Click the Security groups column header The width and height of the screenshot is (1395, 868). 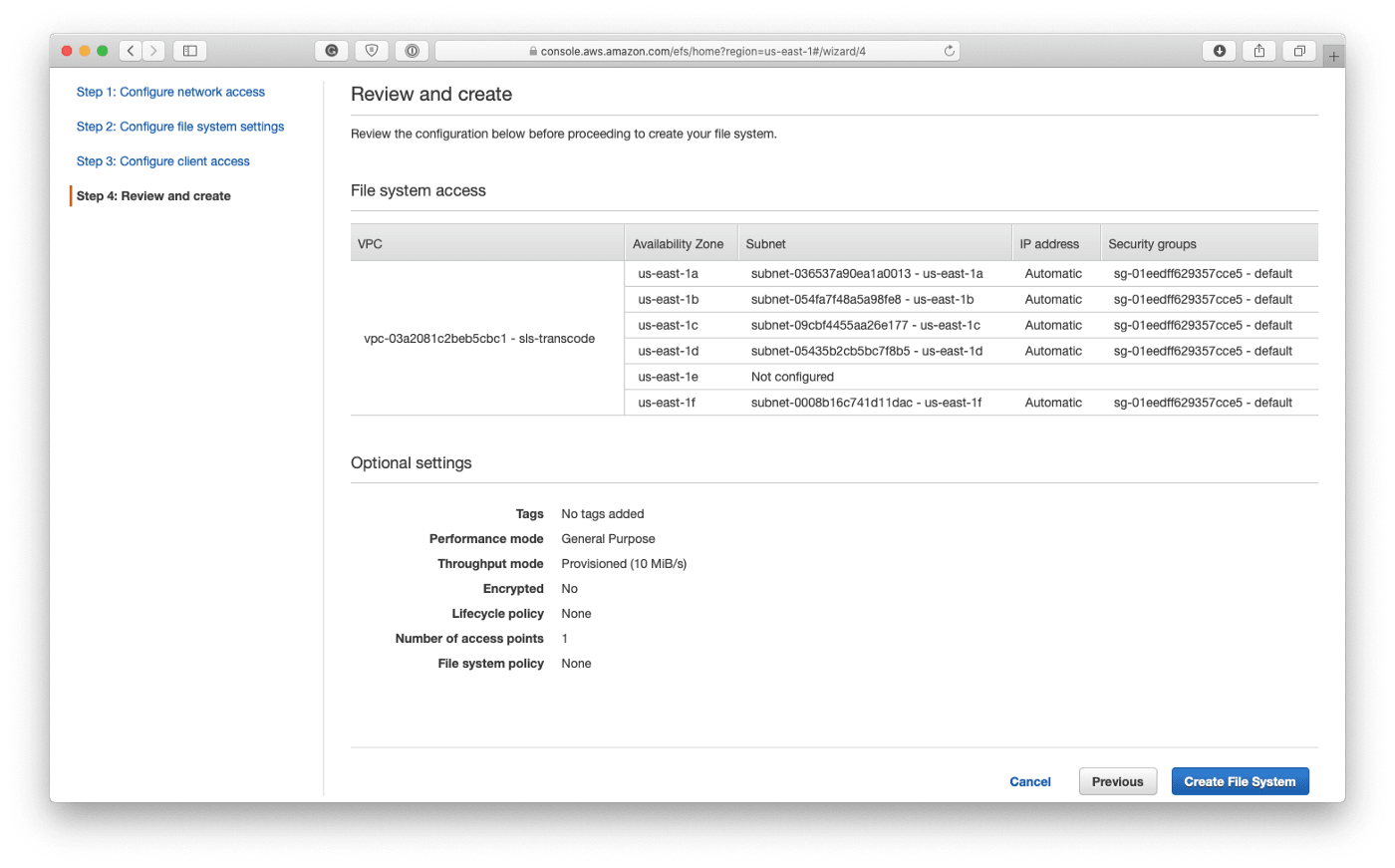1210,243
